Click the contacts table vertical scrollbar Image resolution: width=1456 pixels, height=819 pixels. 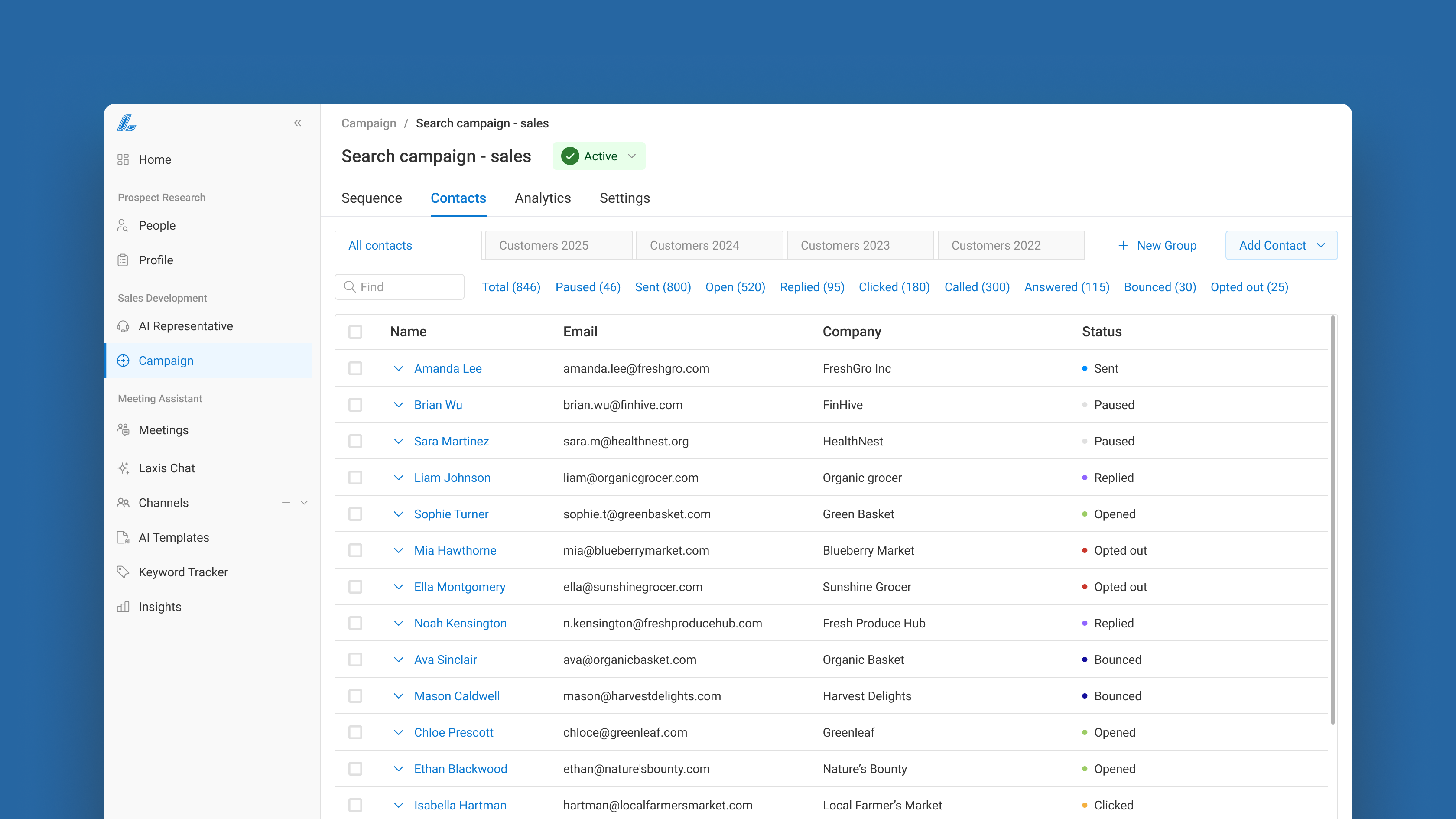[x=1332, y=520]
